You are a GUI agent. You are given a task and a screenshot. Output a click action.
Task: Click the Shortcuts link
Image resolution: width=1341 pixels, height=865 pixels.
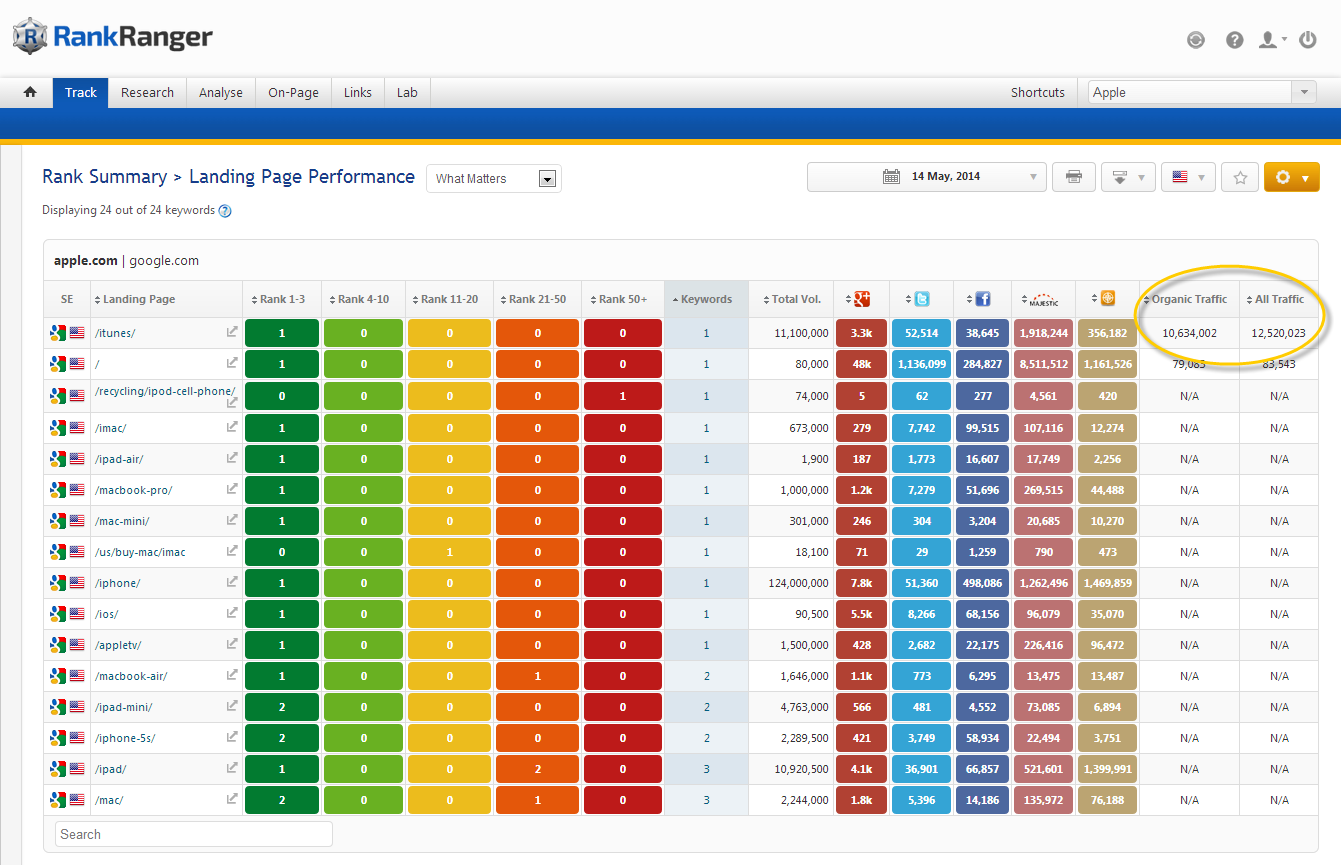(x=1037, y=92)
